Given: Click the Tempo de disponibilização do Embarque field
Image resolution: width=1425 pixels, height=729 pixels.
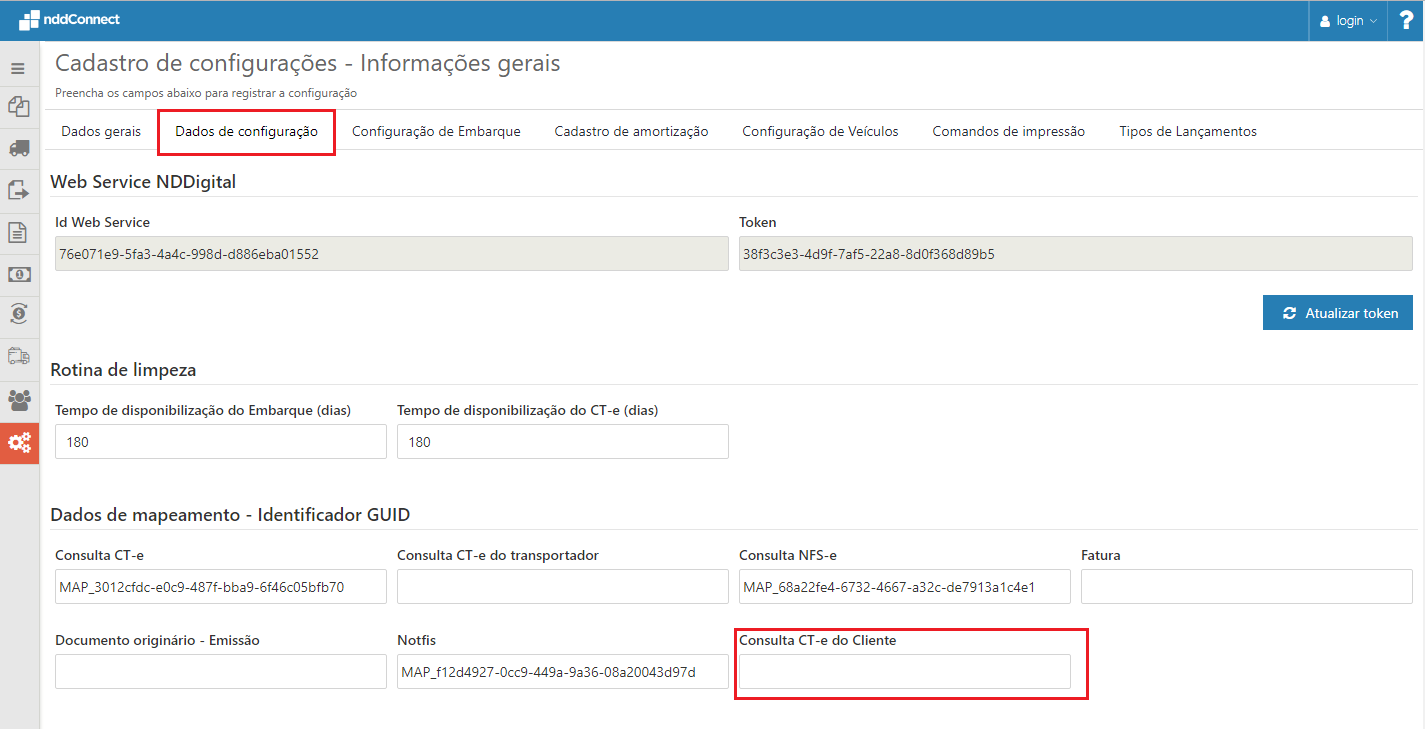Looking at the screenshot, I should pos(220,441).
